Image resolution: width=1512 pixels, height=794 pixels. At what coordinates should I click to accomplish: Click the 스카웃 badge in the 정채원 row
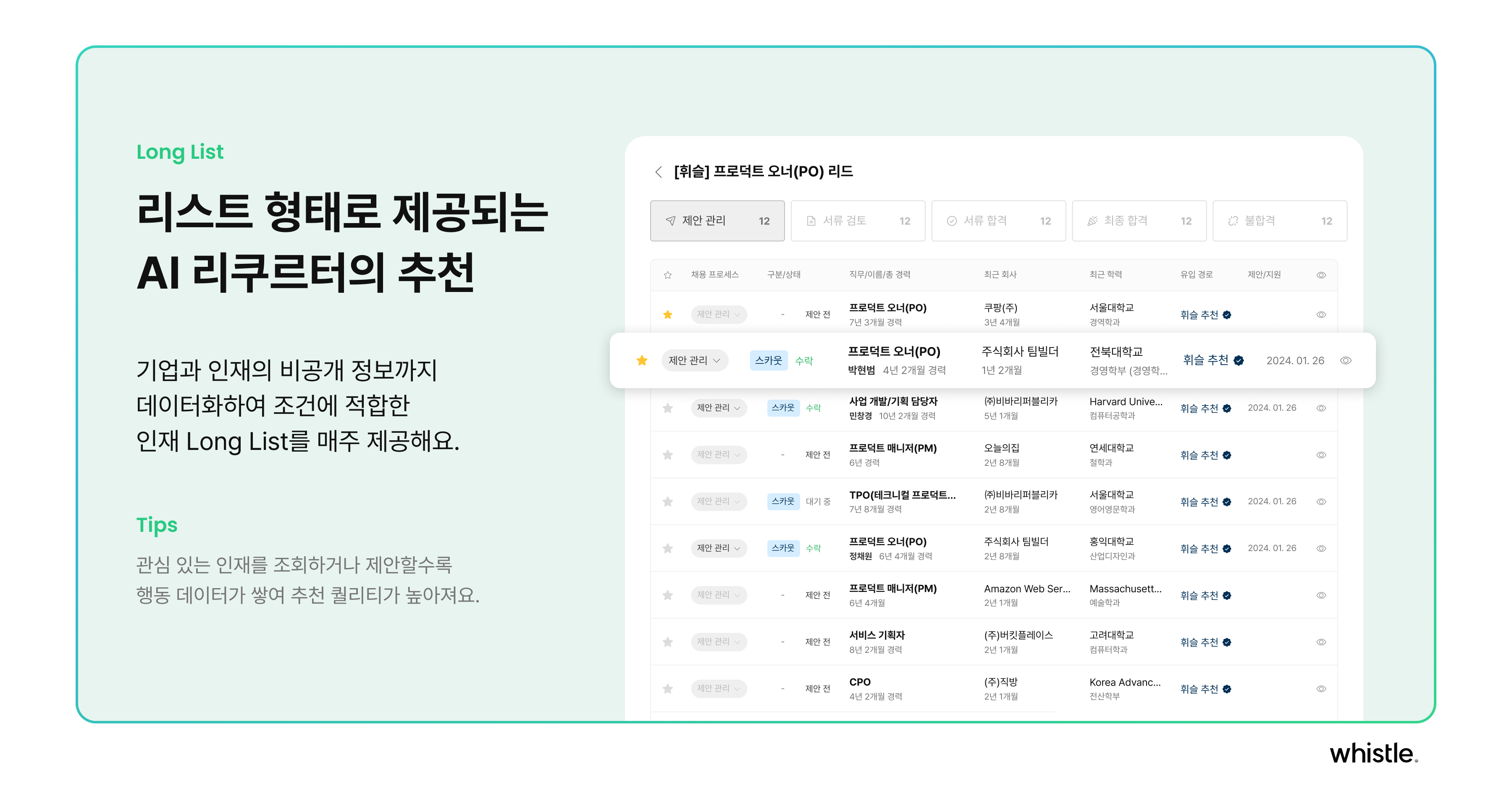tap(783, 548)
